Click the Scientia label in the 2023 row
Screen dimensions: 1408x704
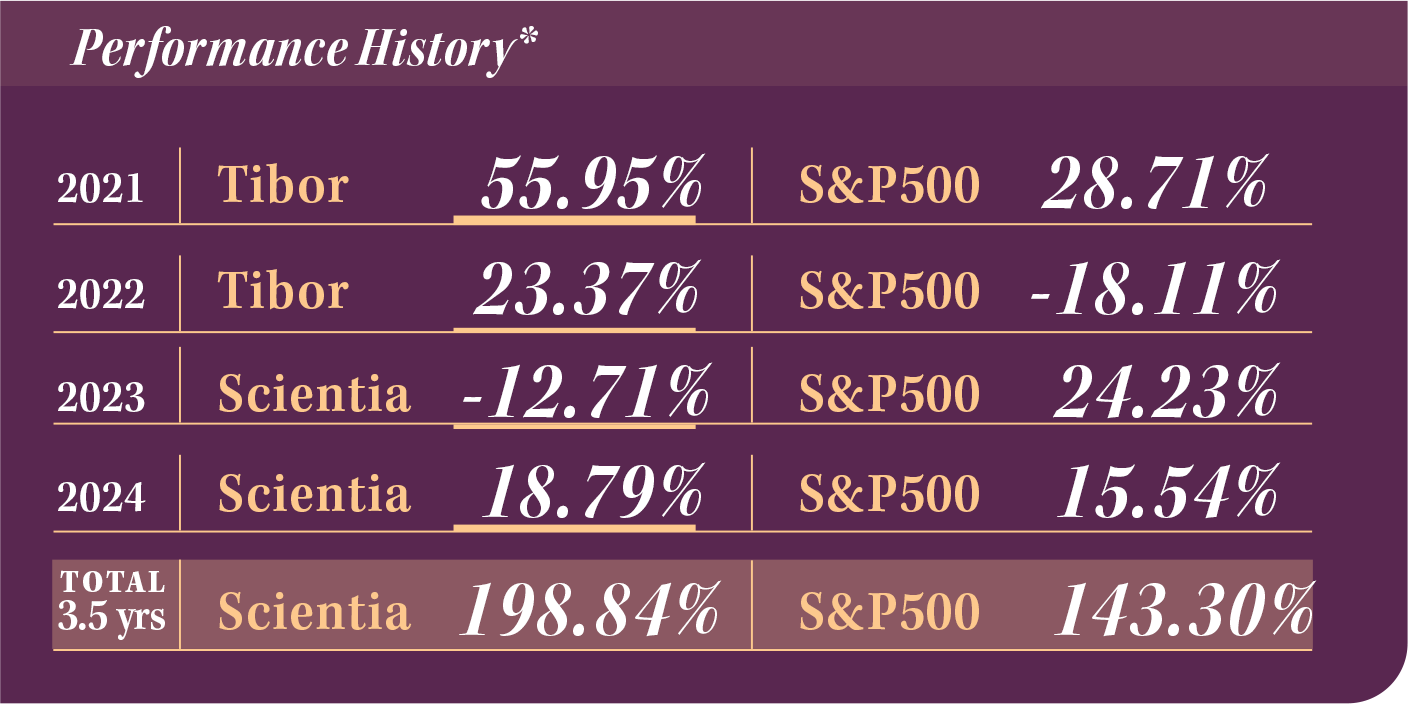[x=314, y=394]
